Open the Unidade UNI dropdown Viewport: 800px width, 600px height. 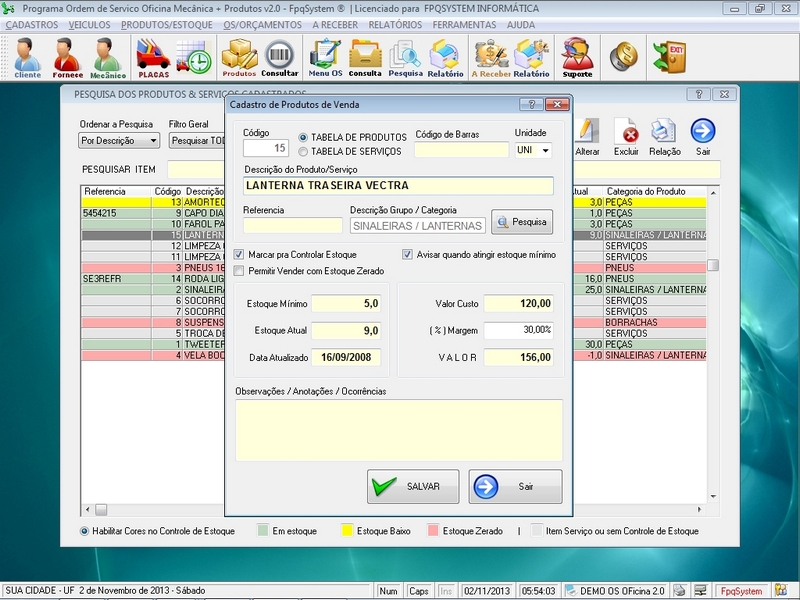click(545, 151)
